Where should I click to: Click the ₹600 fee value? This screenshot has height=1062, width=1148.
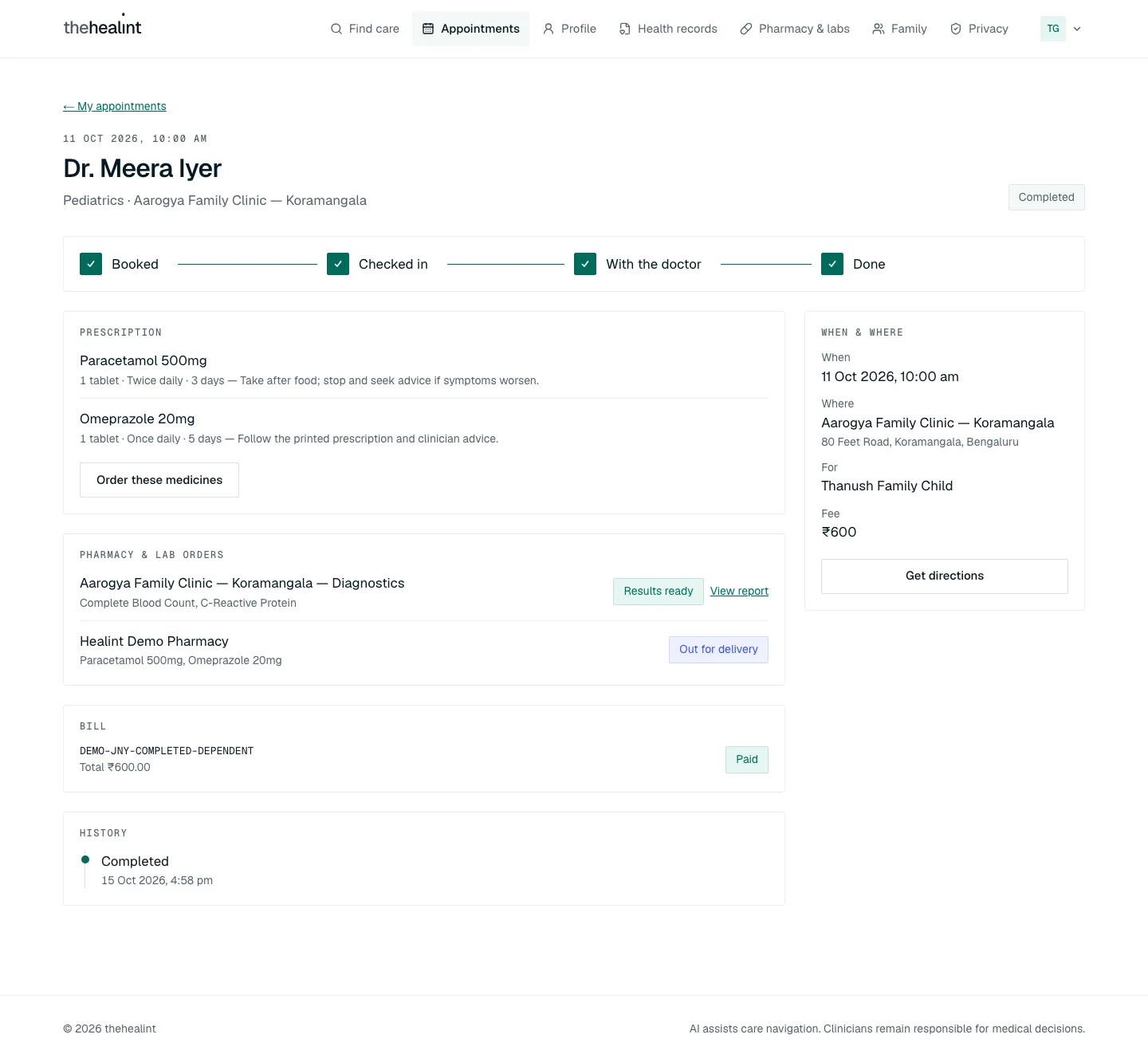[x=839, y=533]
